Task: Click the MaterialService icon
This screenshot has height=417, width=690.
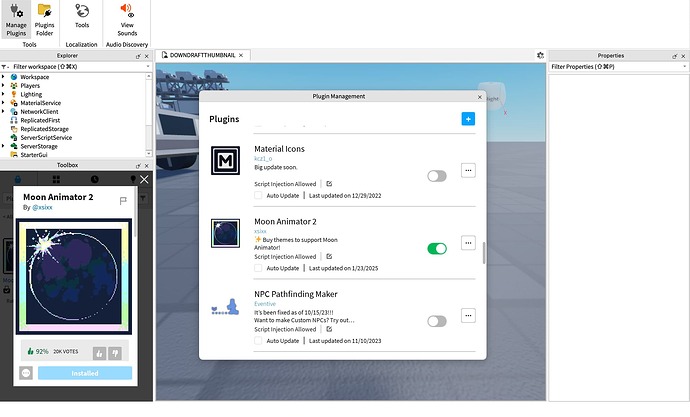Action: pyautogui.click(x=14, y=103)
